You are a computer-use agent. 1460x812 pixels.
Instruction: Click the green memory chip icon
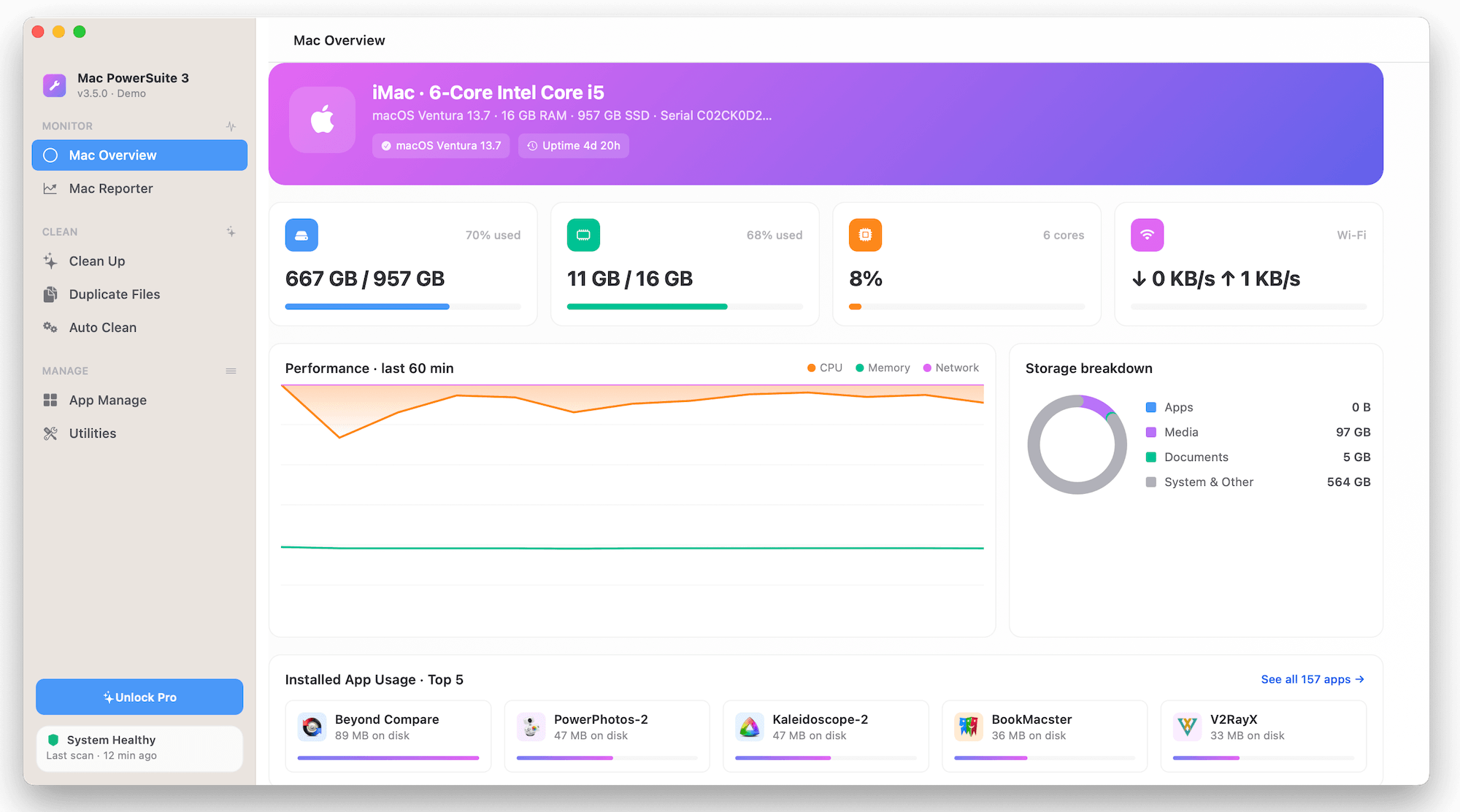click(583, 235)
